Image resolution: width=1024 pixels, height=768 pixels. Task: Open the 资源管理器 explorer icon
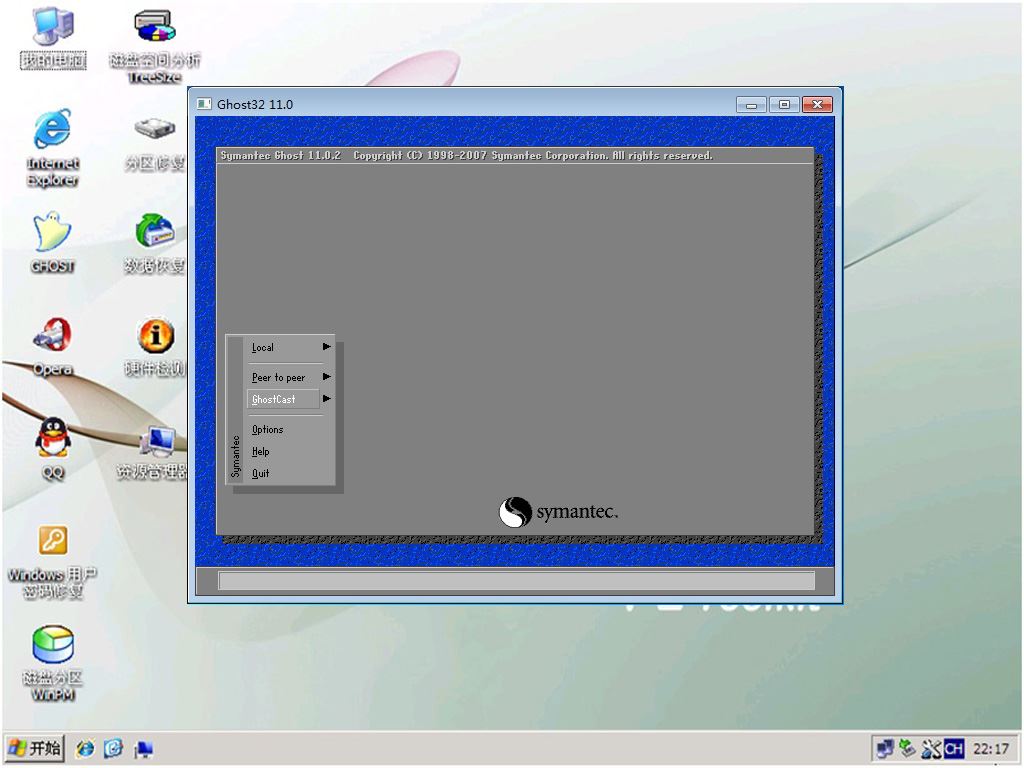coord(152,452)
